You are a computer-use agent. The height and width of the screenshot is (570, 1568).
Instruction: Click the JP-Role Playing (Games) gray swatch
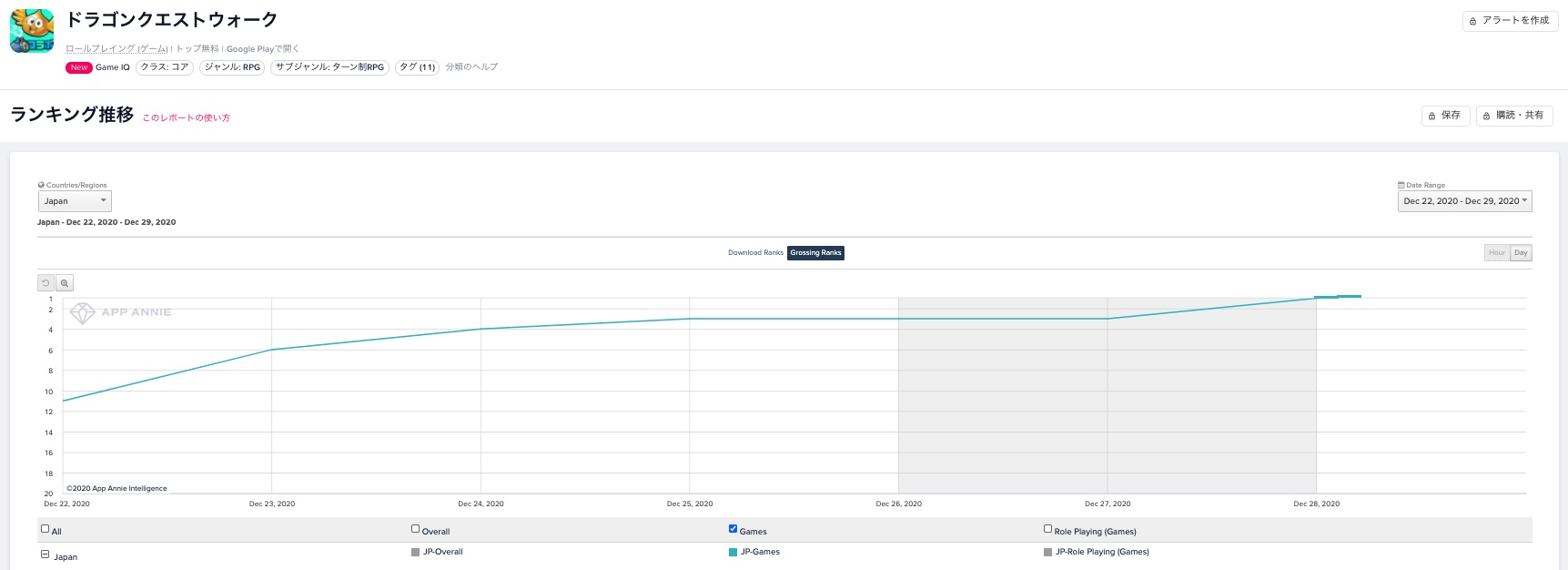pyautogui.click(x=1047, y=552)
